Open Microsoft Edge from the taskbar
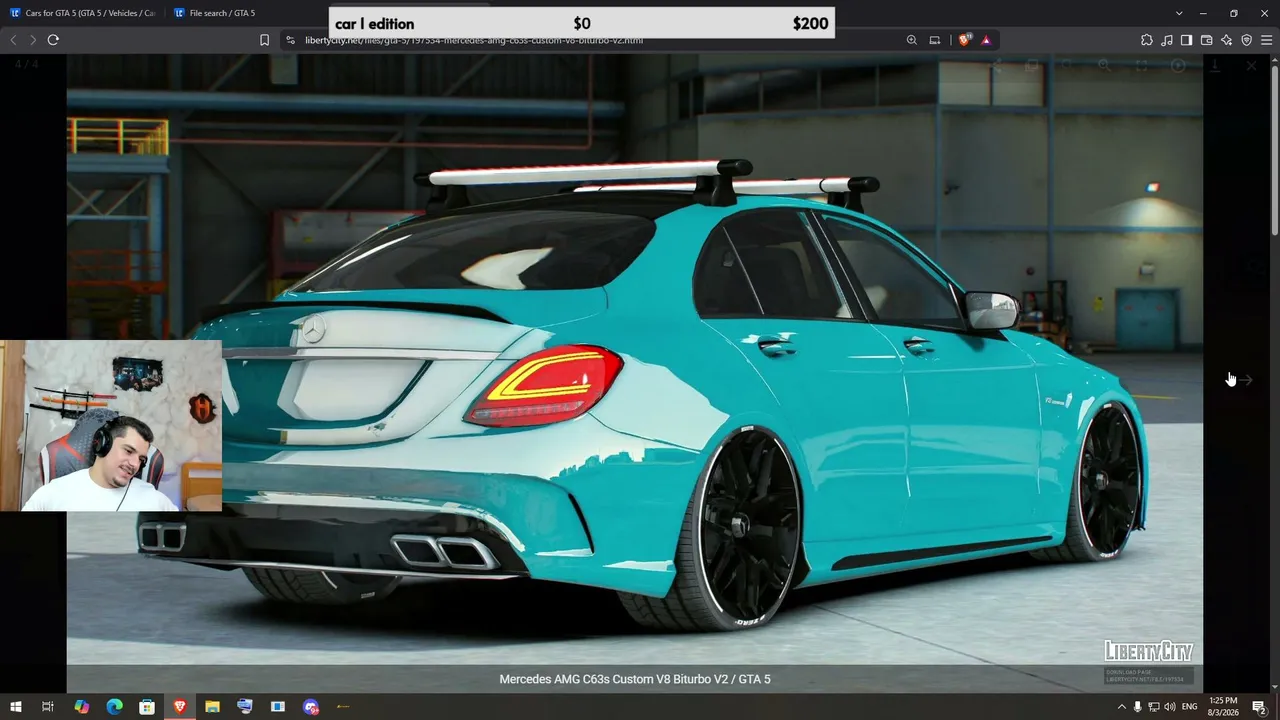1280x720 pixels. click(x=114, y=707)
